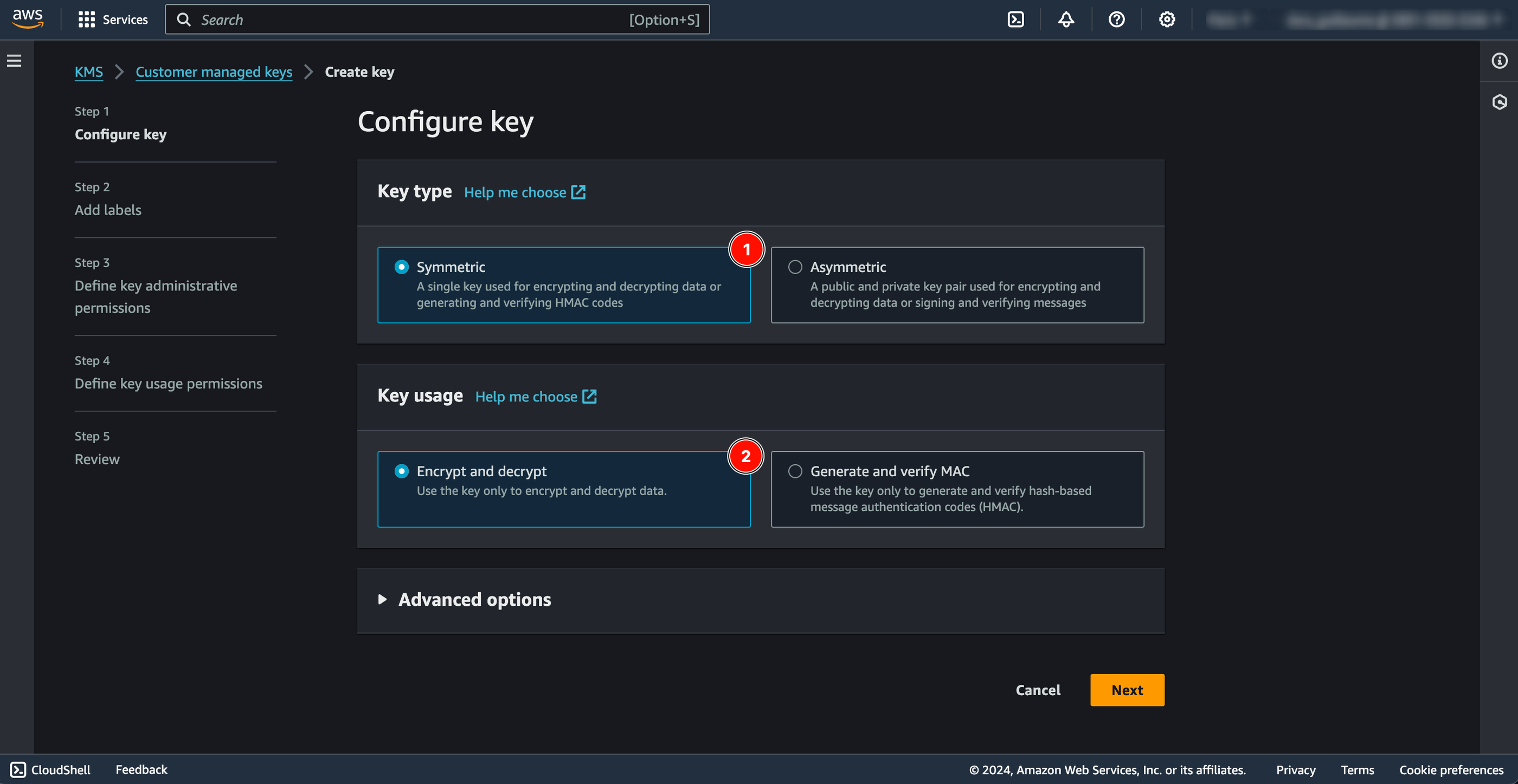
Task: Select the Asymmetric key type
Action: [x=957, y=284]
